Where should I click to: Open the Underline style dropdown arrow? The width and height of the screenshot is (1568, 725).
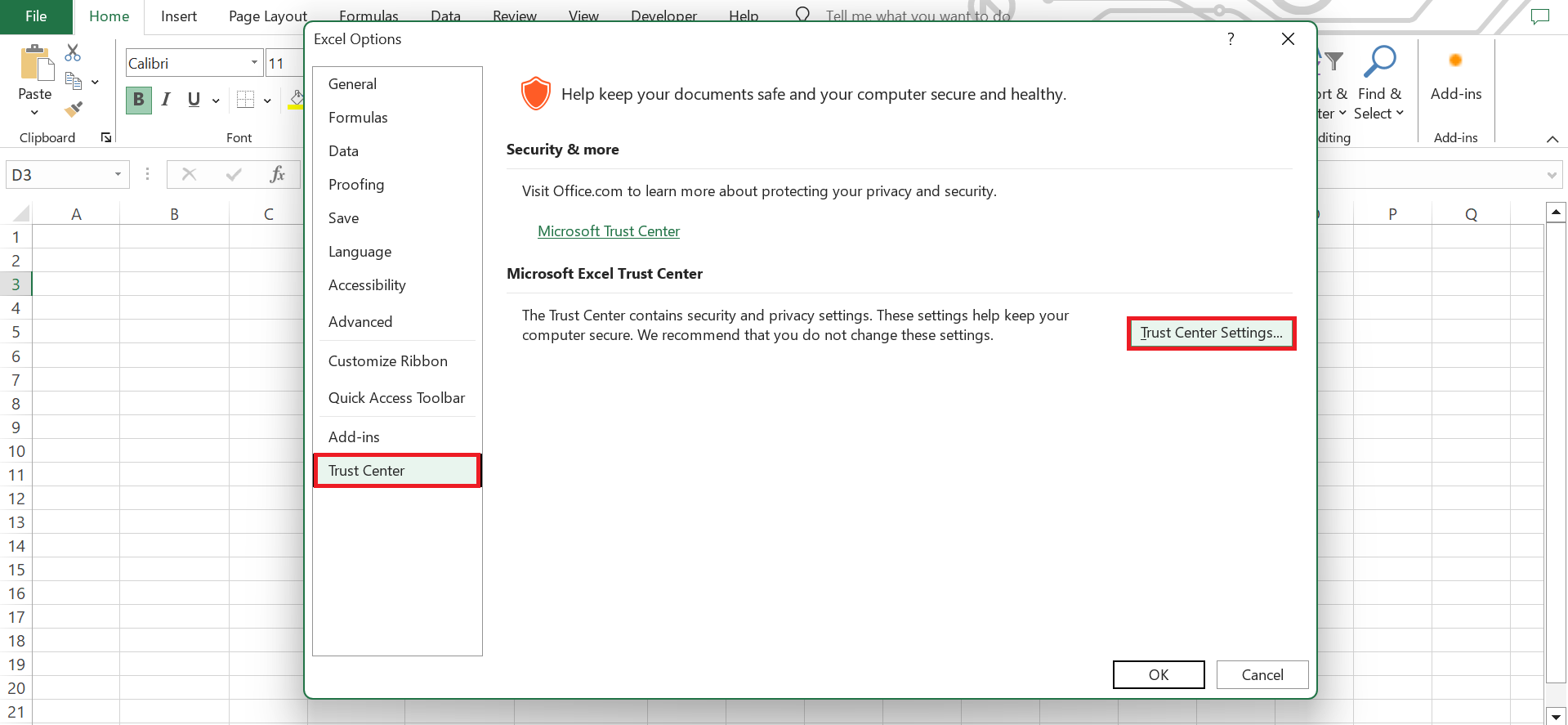(x=216, y=101)
